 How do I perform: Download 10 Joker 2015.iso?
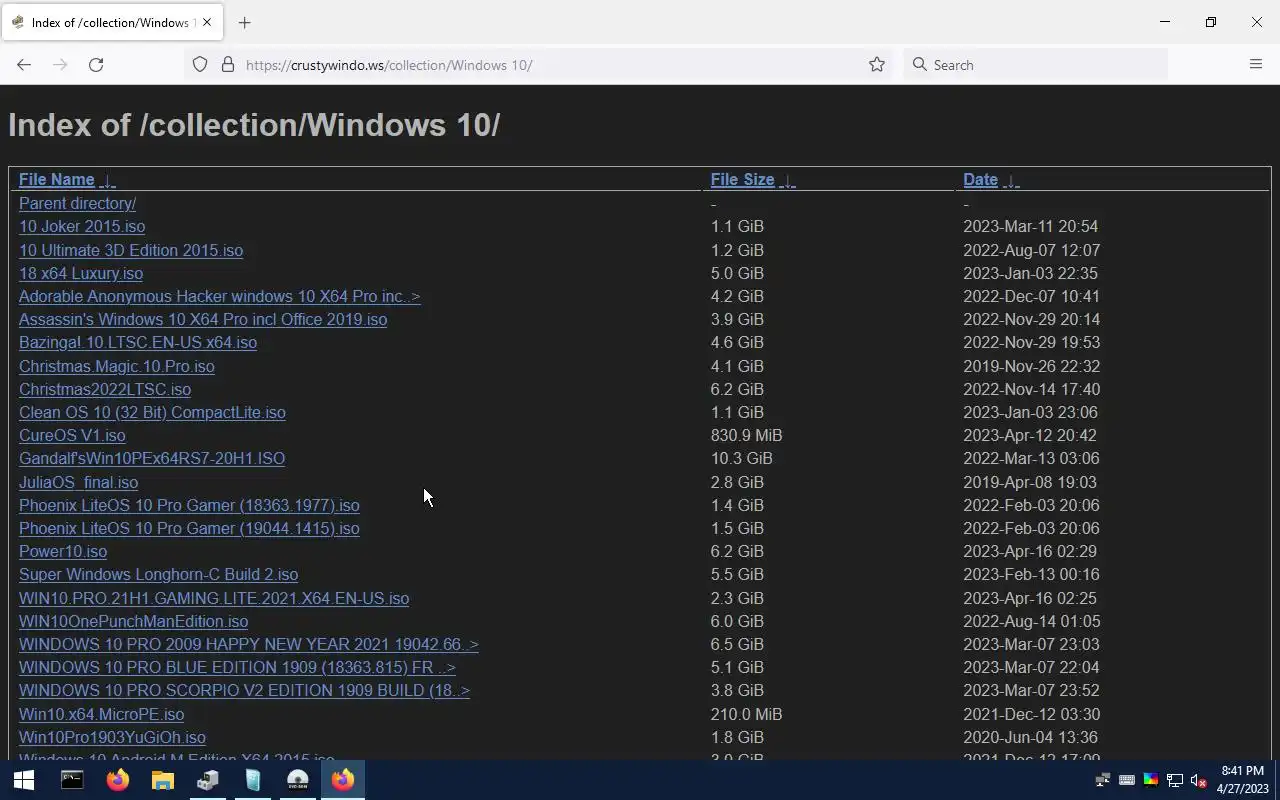point(82,226)
